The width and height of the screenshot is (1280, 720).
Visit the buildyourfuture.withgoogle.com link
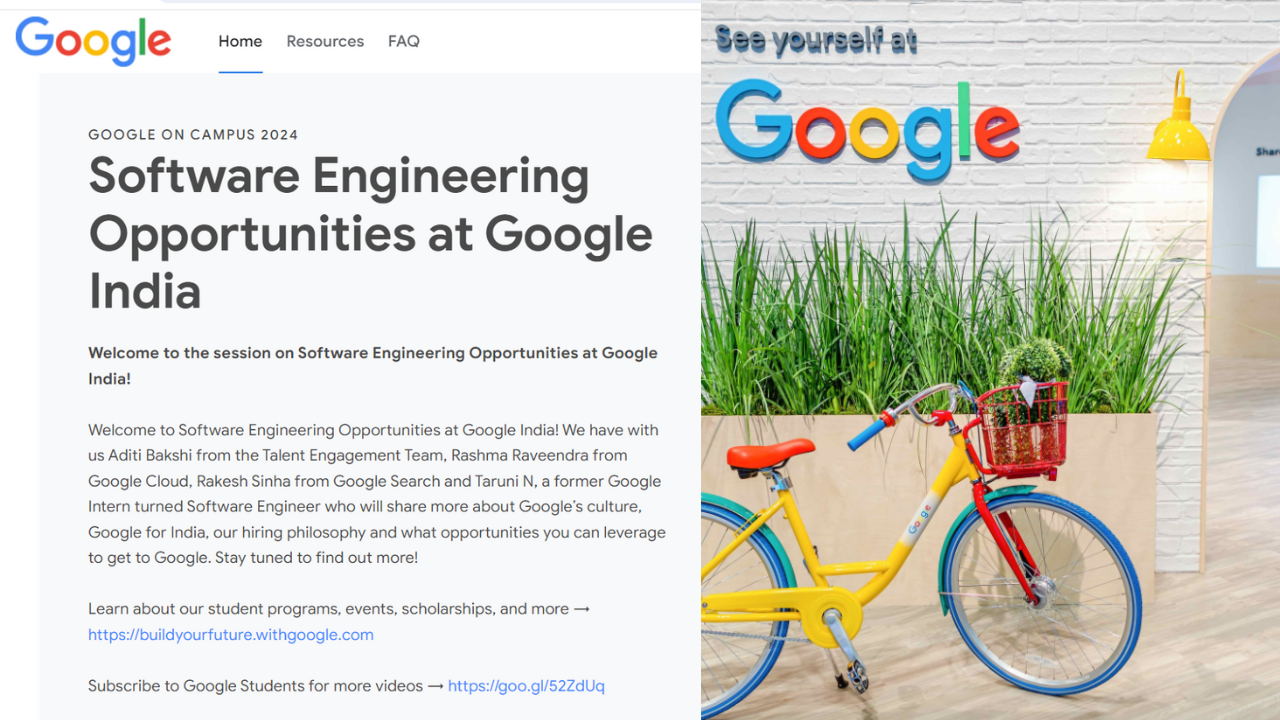pyautogui.click(x=231, y=634)
